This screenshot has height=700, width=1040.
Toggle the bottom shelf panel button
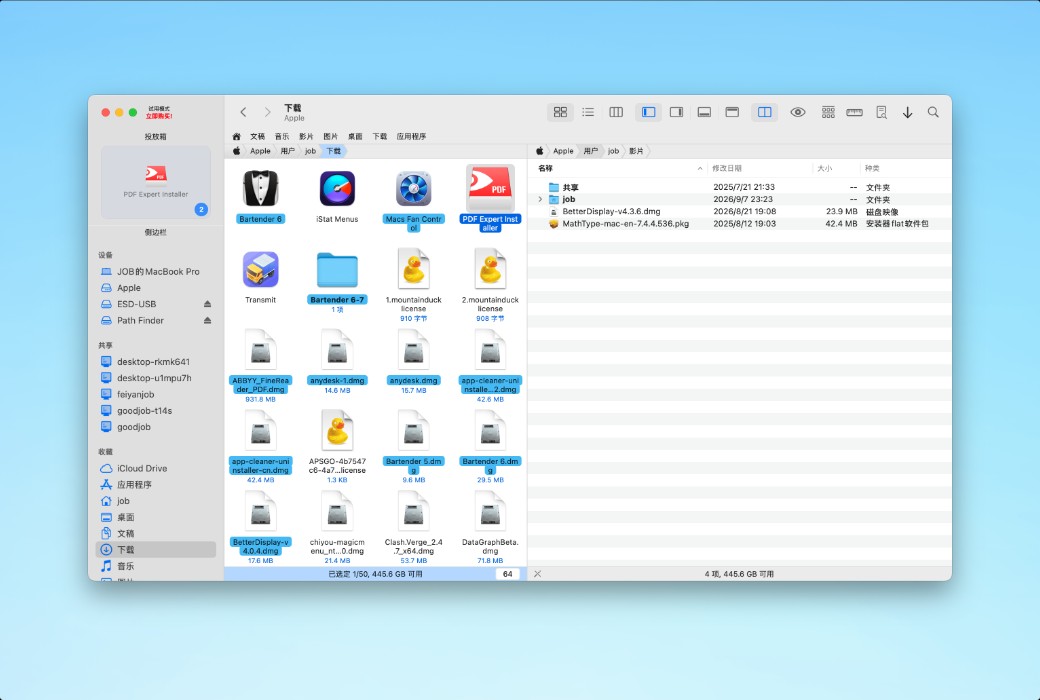(704, 112)
